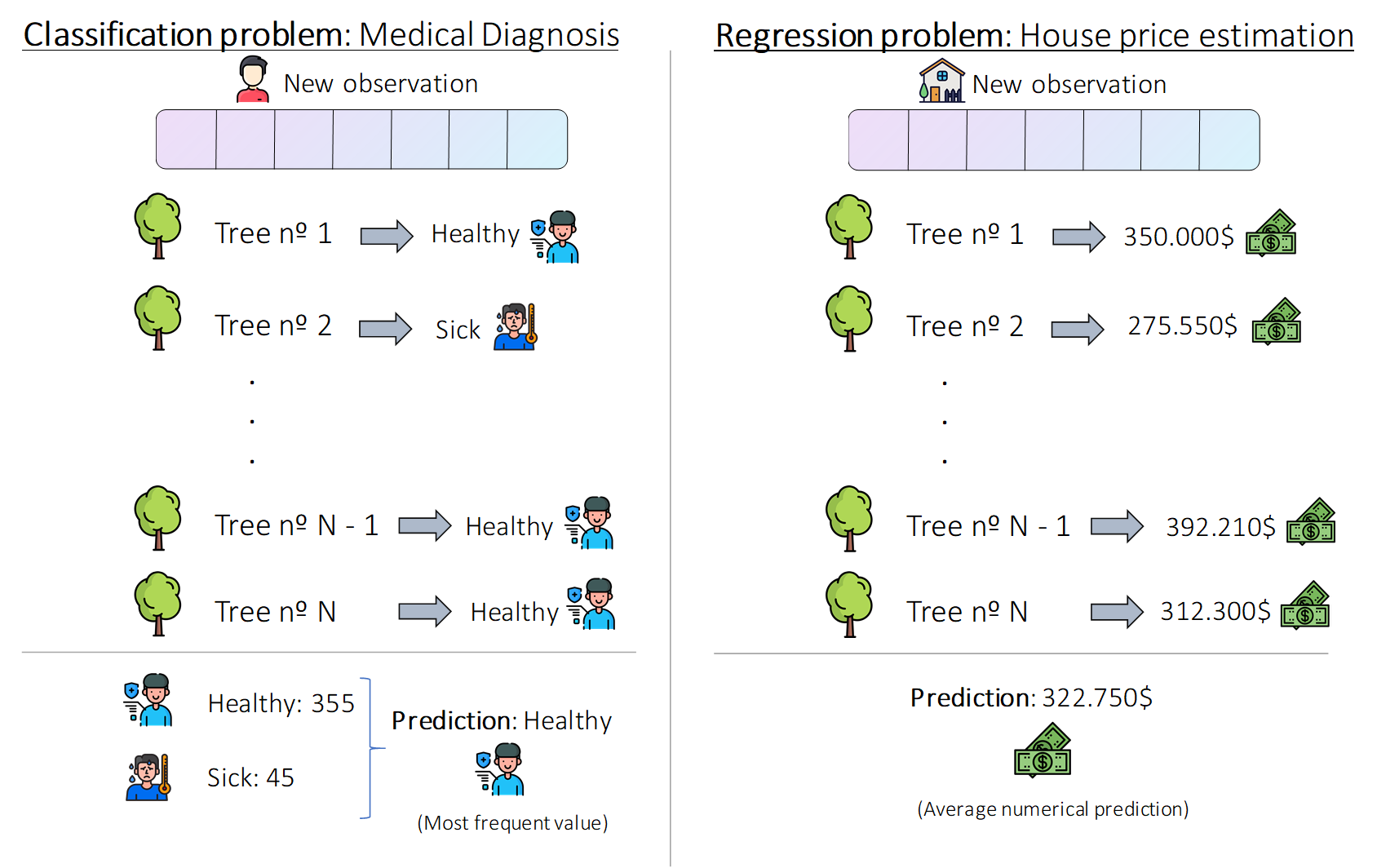Open the Classification problem: Medical Diagnosis heading
Image resolution: width=1377 pixels, height=868 pixels.
(x=321, y=35)
